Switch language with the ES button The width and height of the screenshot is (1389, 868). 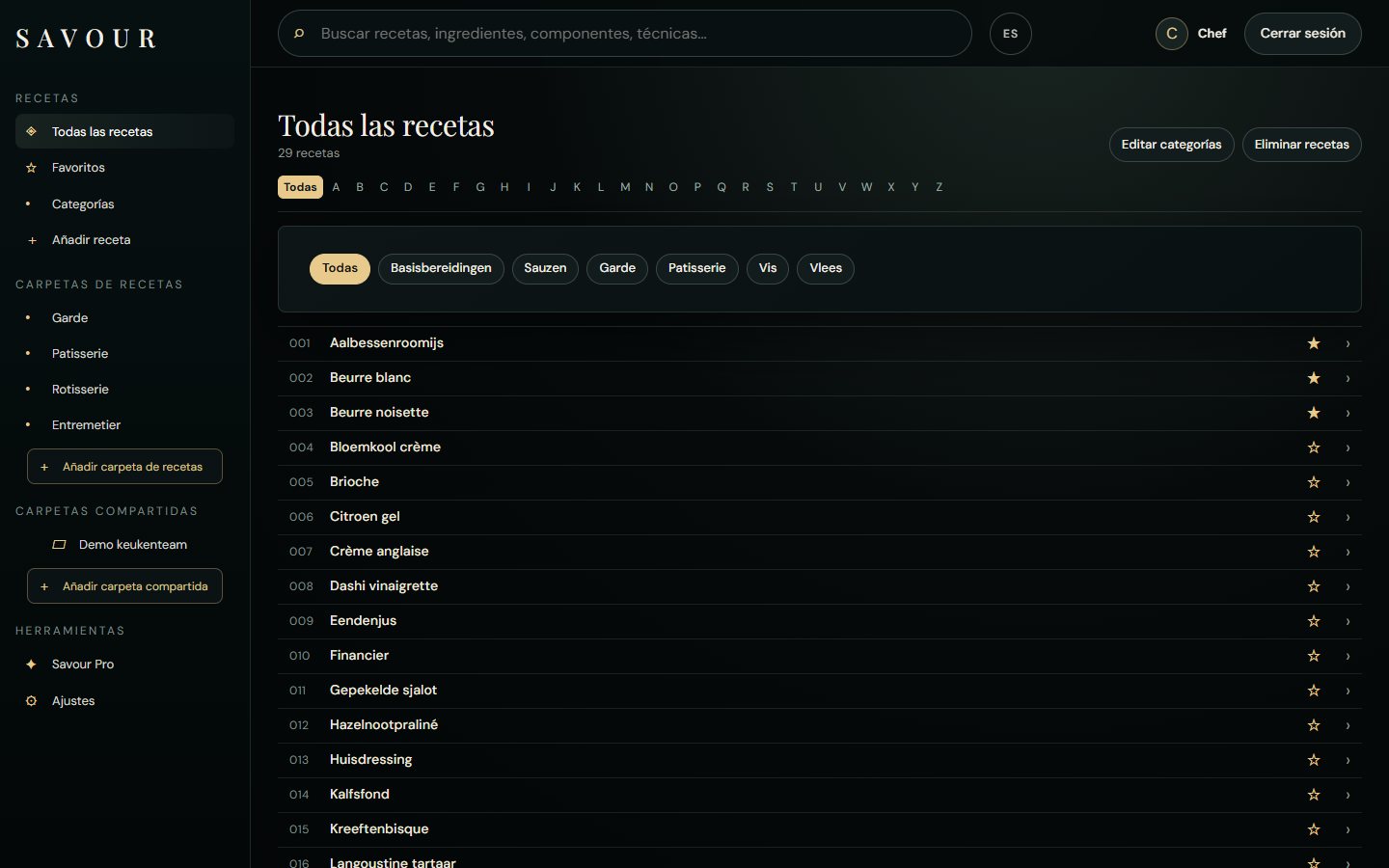tap(1010, 34)
